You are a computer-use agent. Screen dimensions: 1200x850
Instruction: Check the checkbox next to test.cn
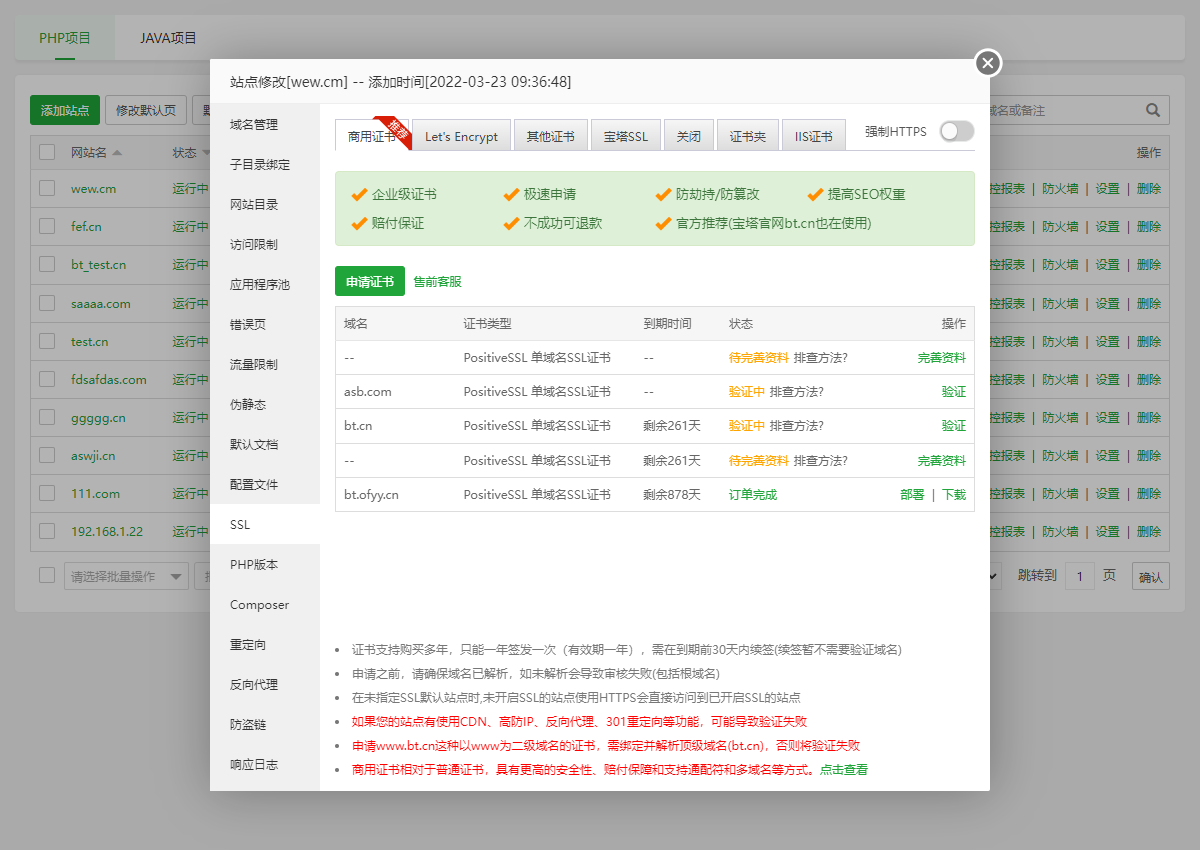coord(46,341)
